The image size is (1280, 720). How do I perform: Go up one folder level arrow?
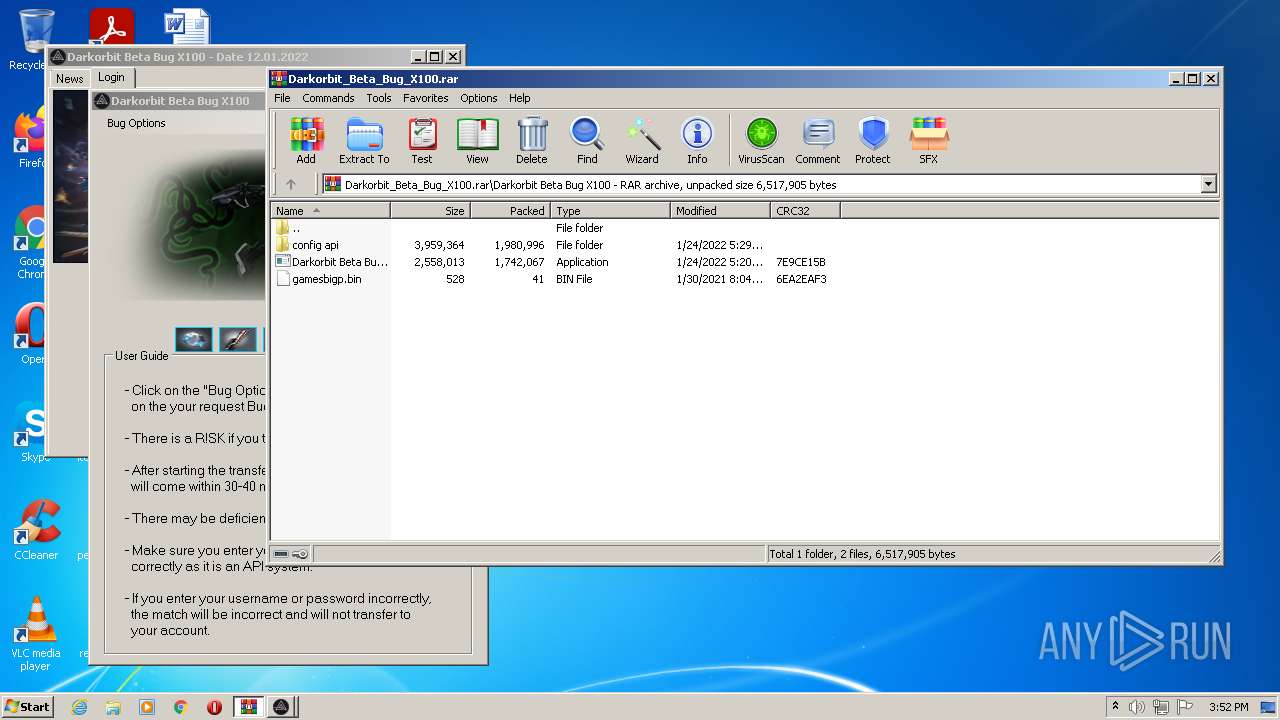(x=291, y=184)
